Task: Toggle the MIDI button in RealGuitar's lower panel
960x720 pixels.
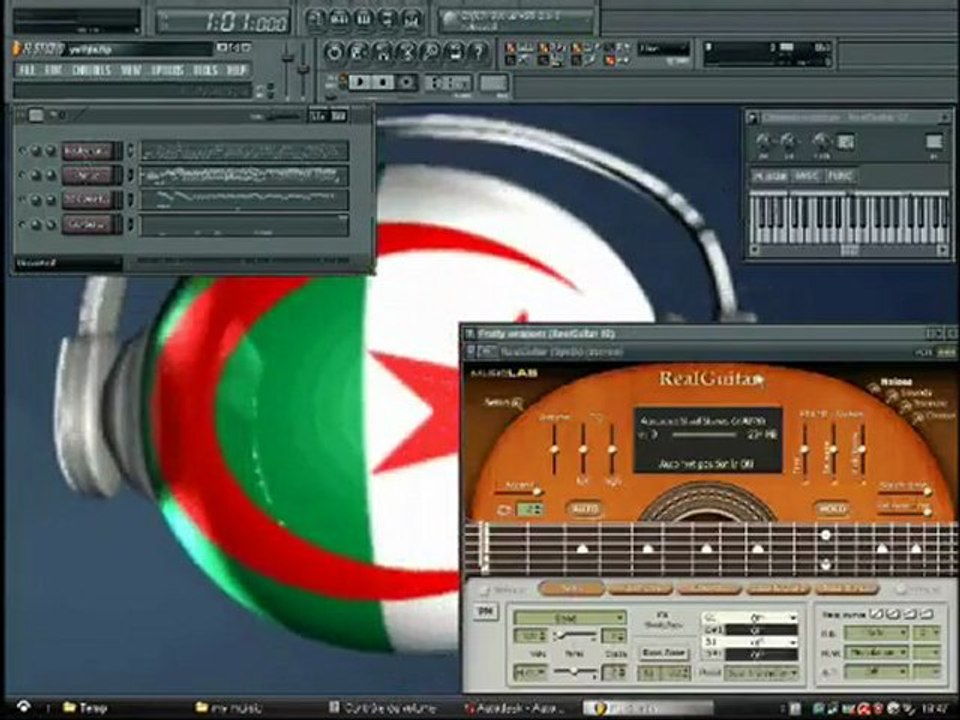Action: point(485,611)
